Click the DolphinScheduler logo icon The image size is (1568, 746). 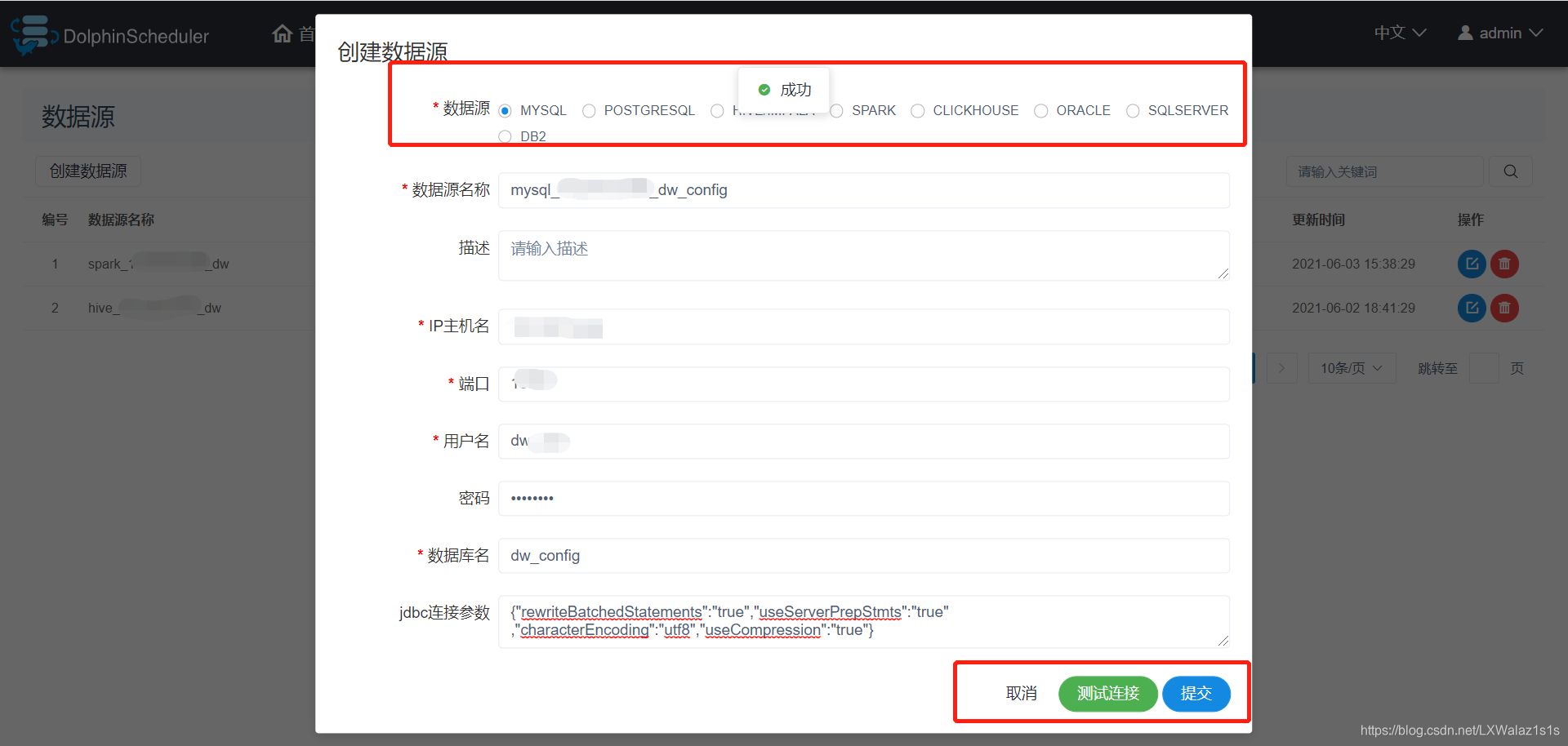tap(33, 34)
